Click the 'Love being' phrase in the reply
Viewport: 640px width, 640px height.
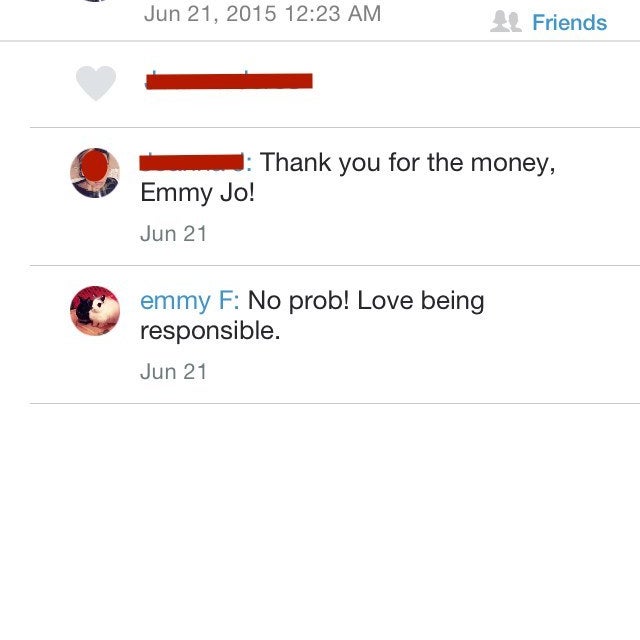421,301
